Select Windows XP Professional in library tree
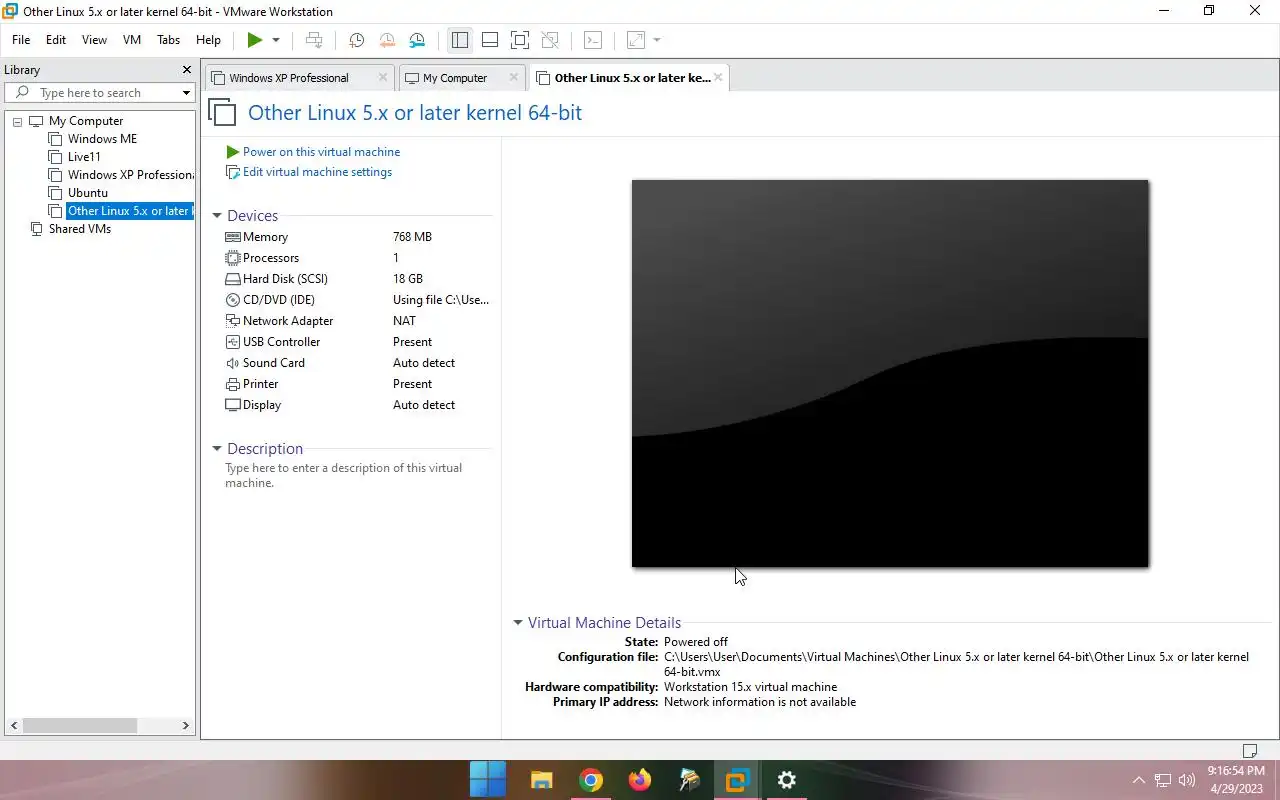Viewport: 1280px width, 800px height. point(130,175)
